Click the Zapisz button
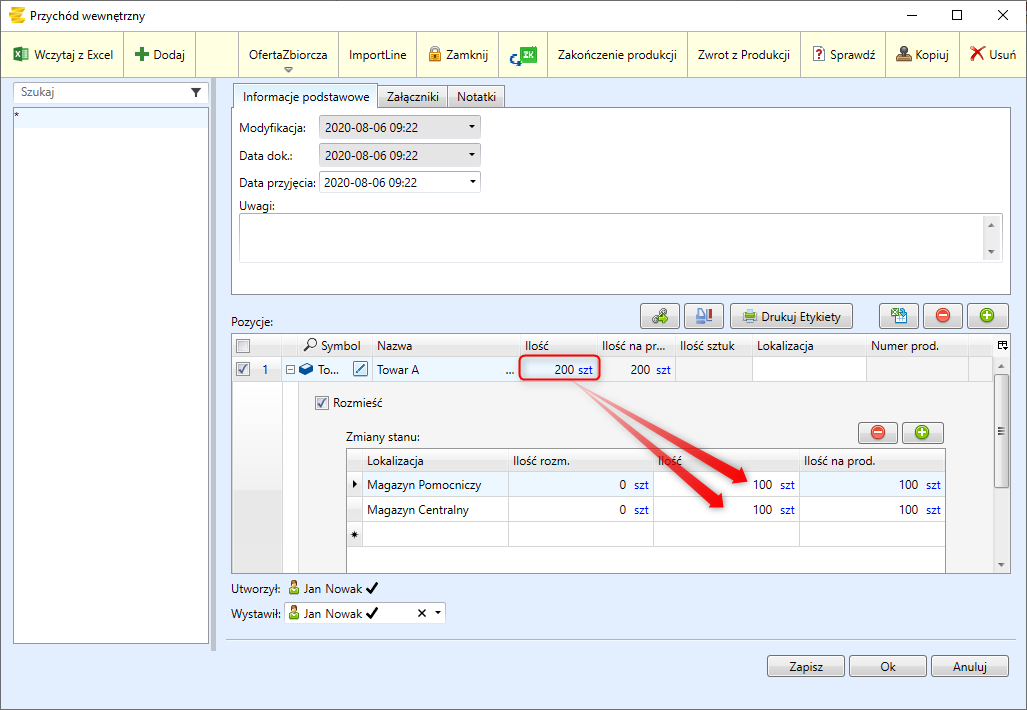The width and height of the screenshot is (1027, 710). tap(805, 666)
